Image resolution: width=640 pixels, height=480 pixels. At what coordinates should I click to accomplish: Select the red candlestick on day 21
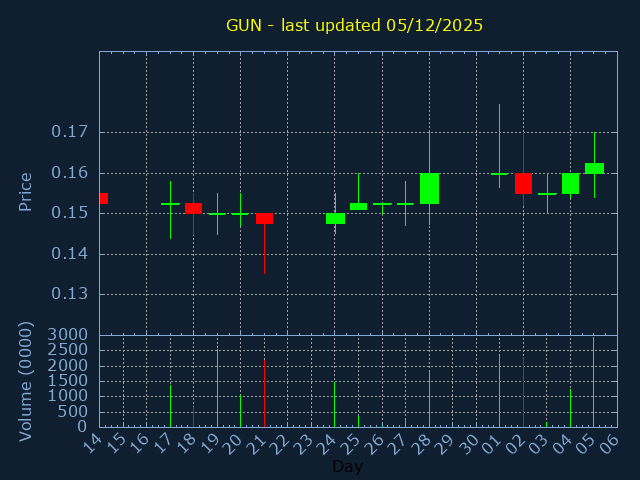coord(264,218)
